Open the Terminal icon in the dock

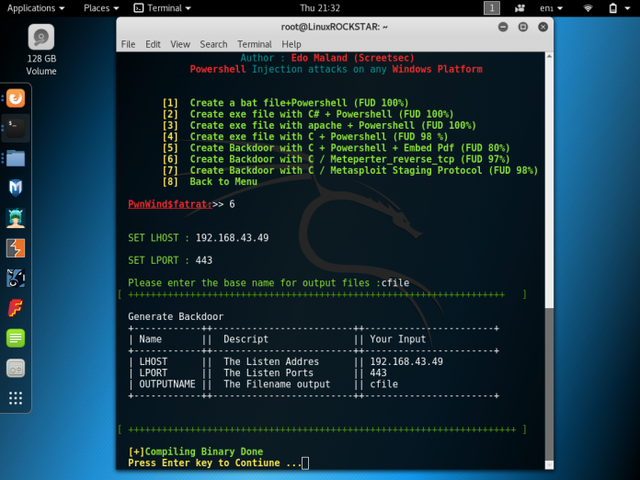16,128
